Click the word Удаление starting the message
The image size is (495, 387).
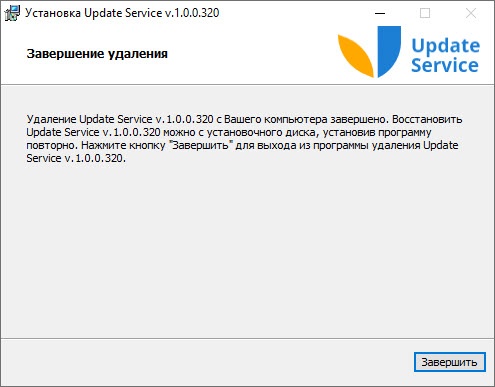pyautogui.click(x=51, y=119)
